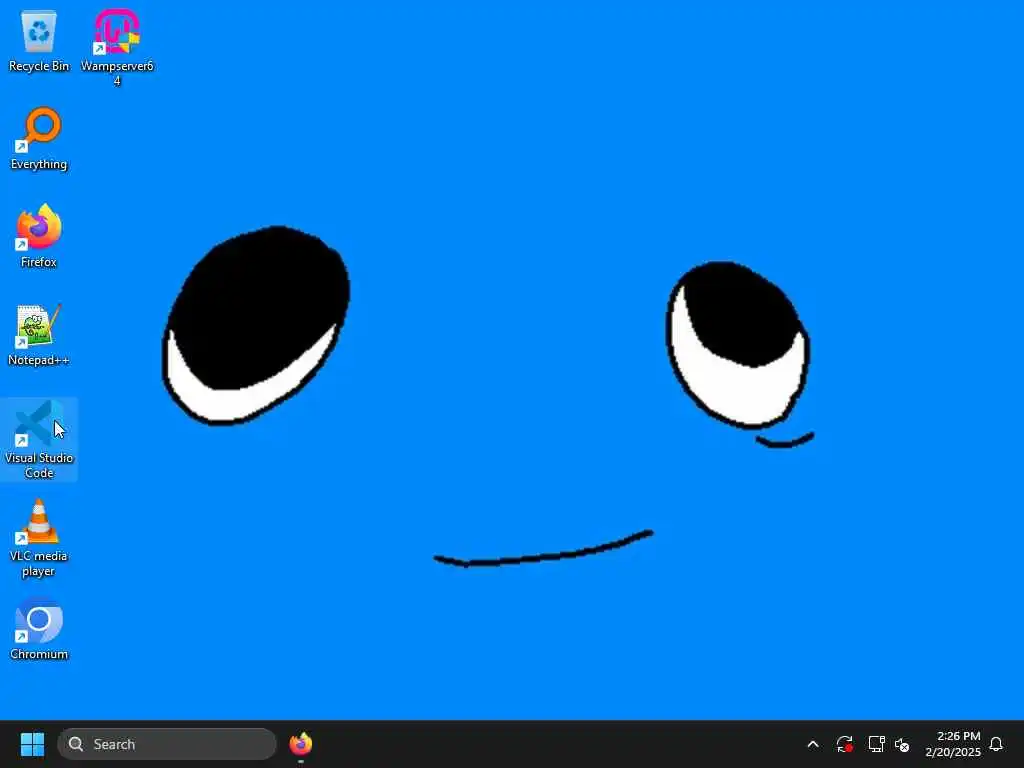Select the Notepad++ desktop shortcut

click(39, 334)
